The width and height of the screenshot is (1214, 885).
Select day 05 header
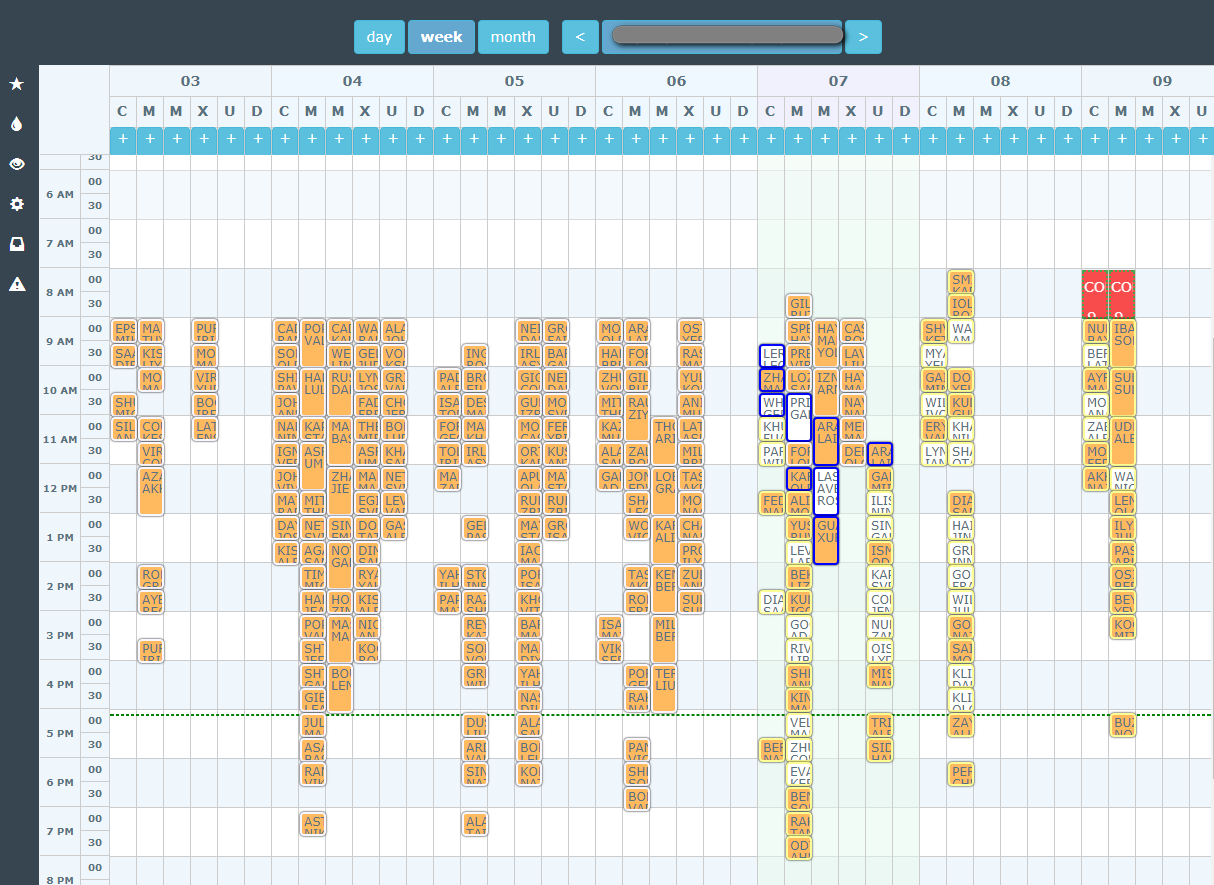[x=515, y=81]
